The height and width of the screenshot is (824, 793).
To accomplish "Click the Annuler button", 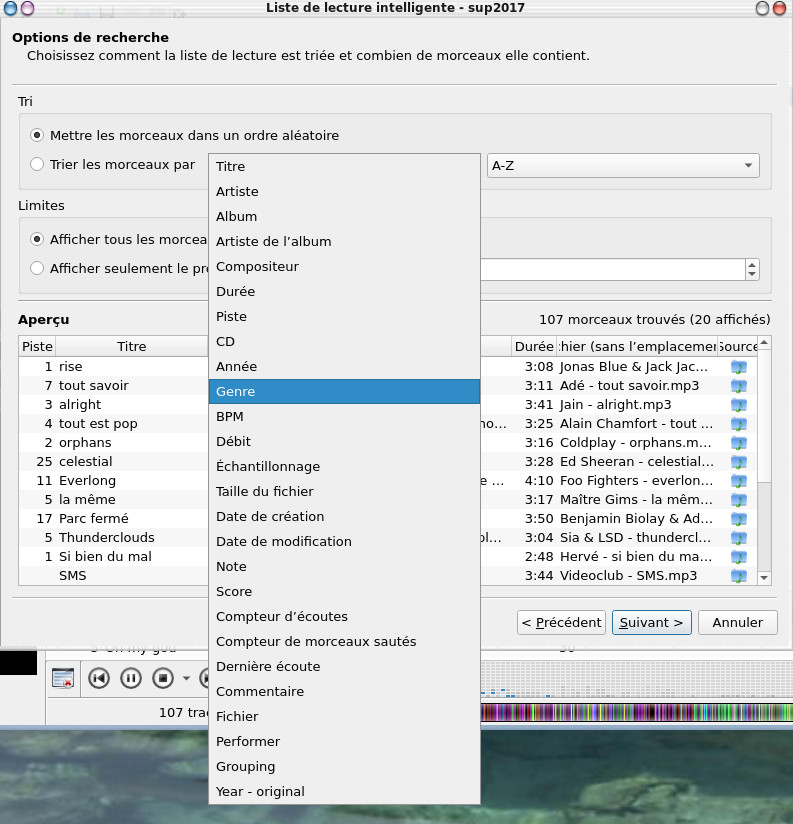I will 737,622.
